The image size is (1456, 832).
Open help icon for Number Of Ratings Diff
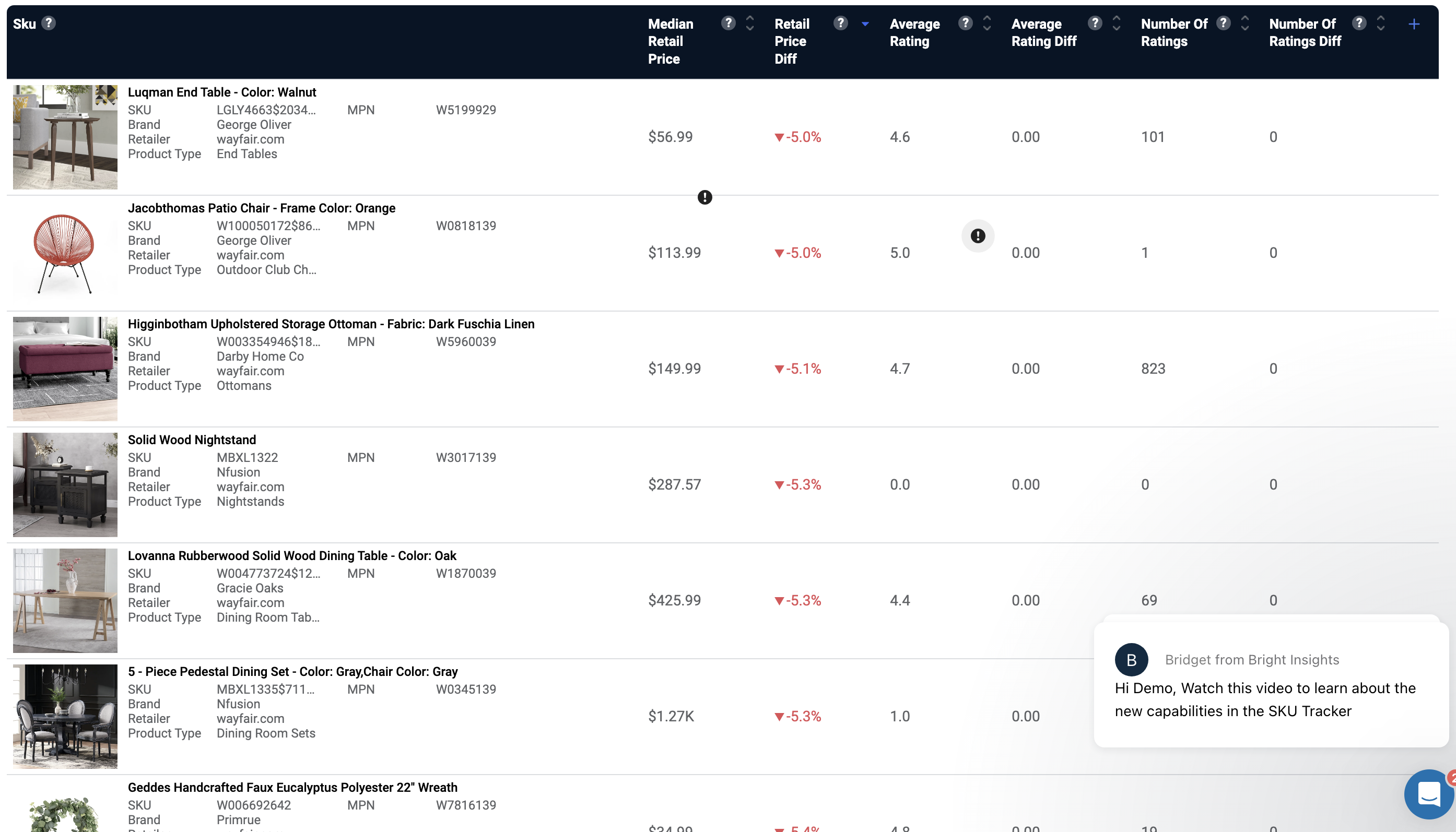[1359, 23]
